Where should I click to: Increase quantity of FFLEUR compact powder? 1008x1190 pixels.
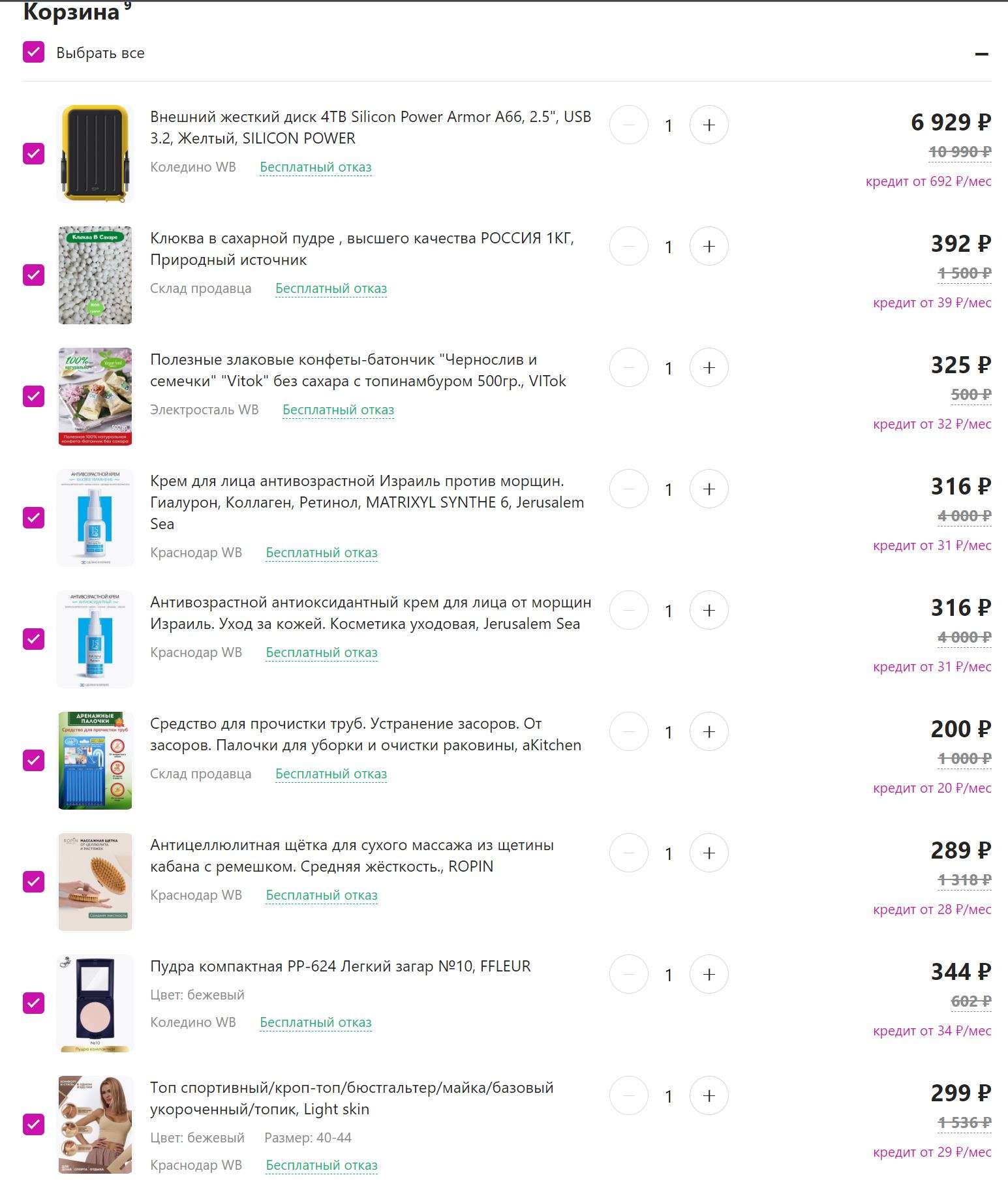tap(709, 974)
